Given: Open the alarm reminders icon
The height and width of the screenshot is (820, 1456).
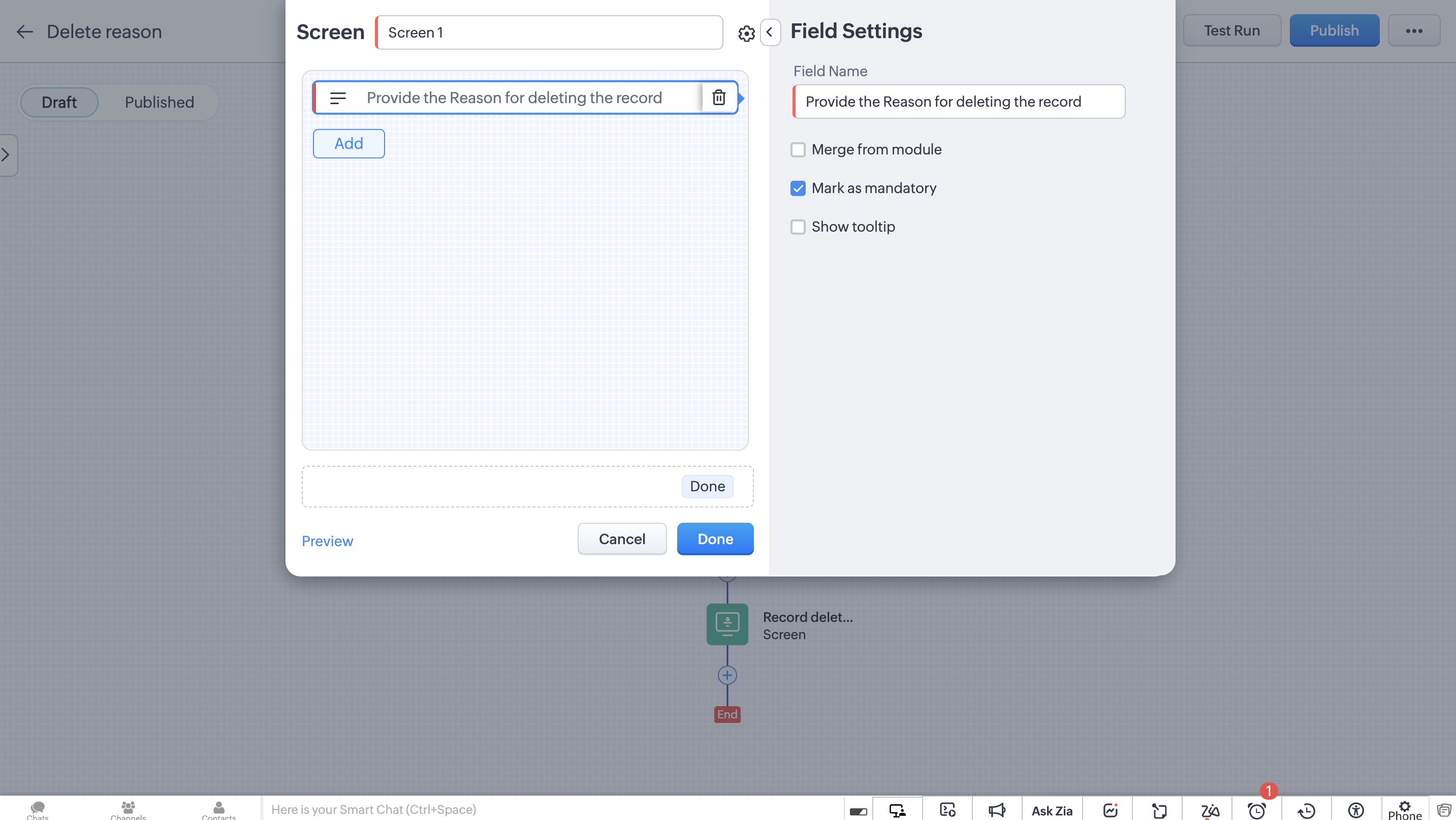Looking at the screenshot, I should [1256, 810].
